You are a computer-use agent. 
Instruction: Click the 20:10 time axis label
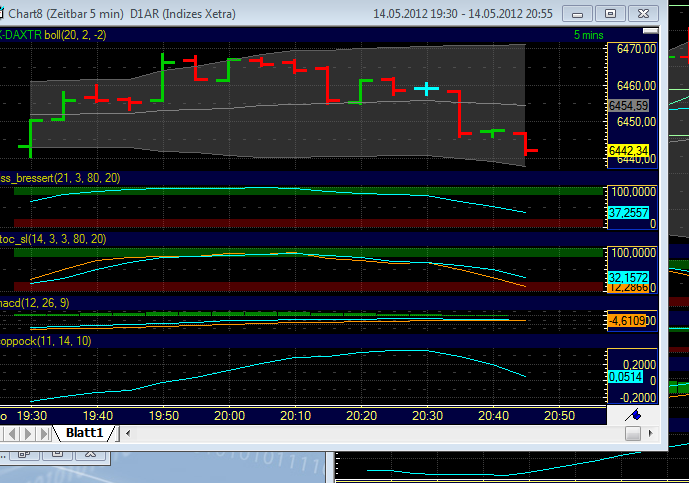(x=296, y=416)
